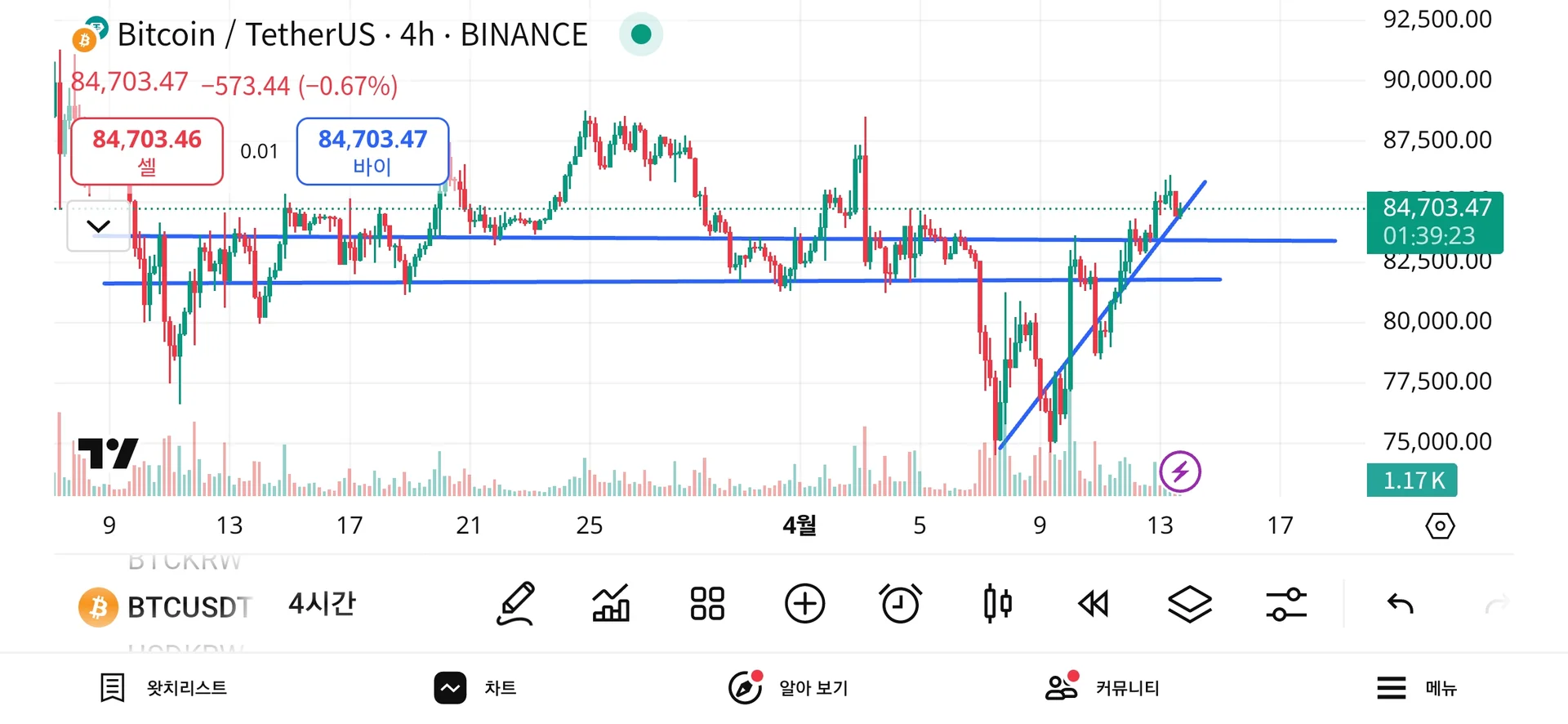
Task: Open the indicators chart icon
Action: click(x=611, y=605)
